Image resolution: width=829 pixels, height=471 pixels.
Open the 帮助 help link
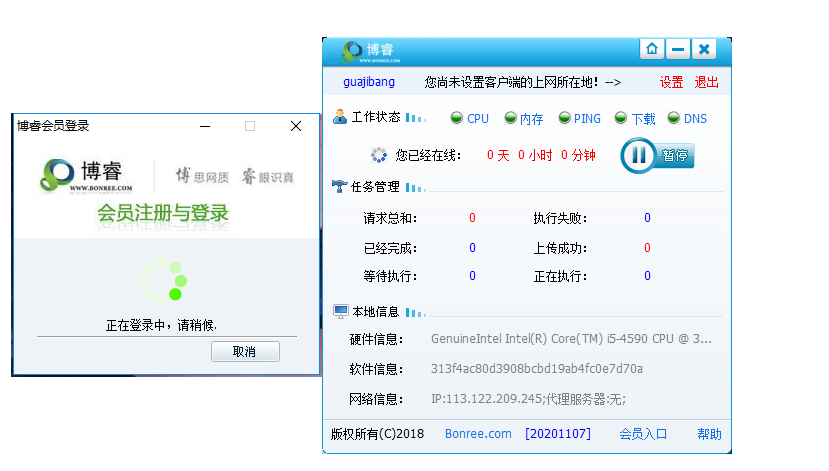[x=709, y=434]
